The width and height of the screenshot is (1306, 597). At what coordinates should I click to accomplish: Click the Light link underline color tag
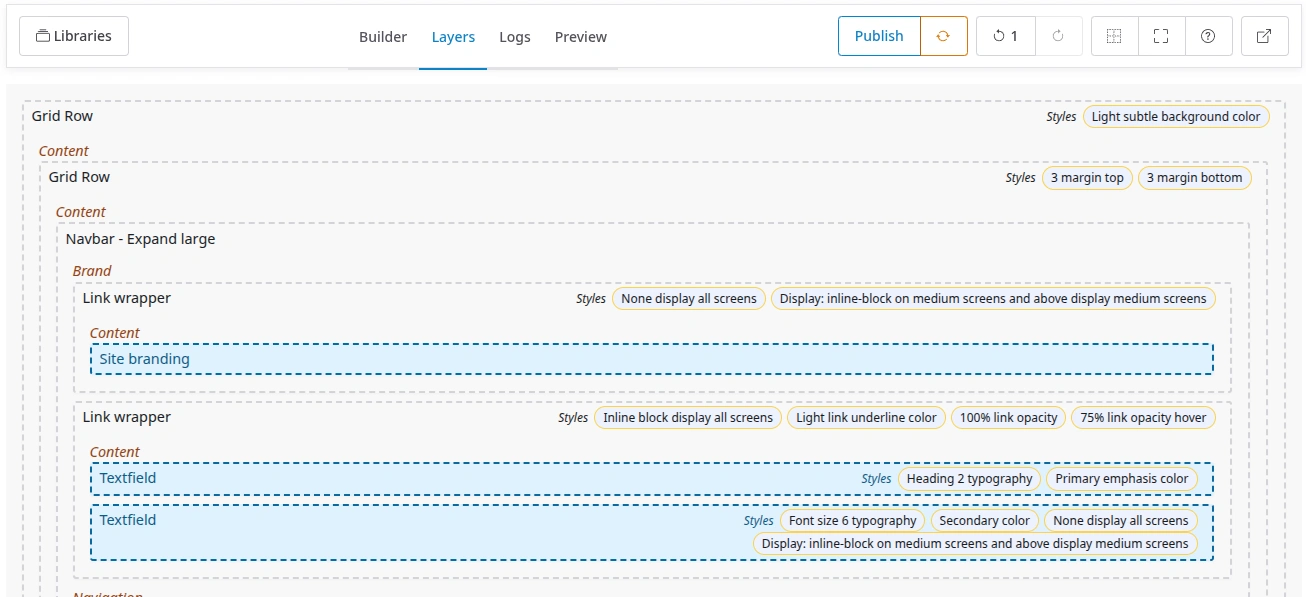866,418
